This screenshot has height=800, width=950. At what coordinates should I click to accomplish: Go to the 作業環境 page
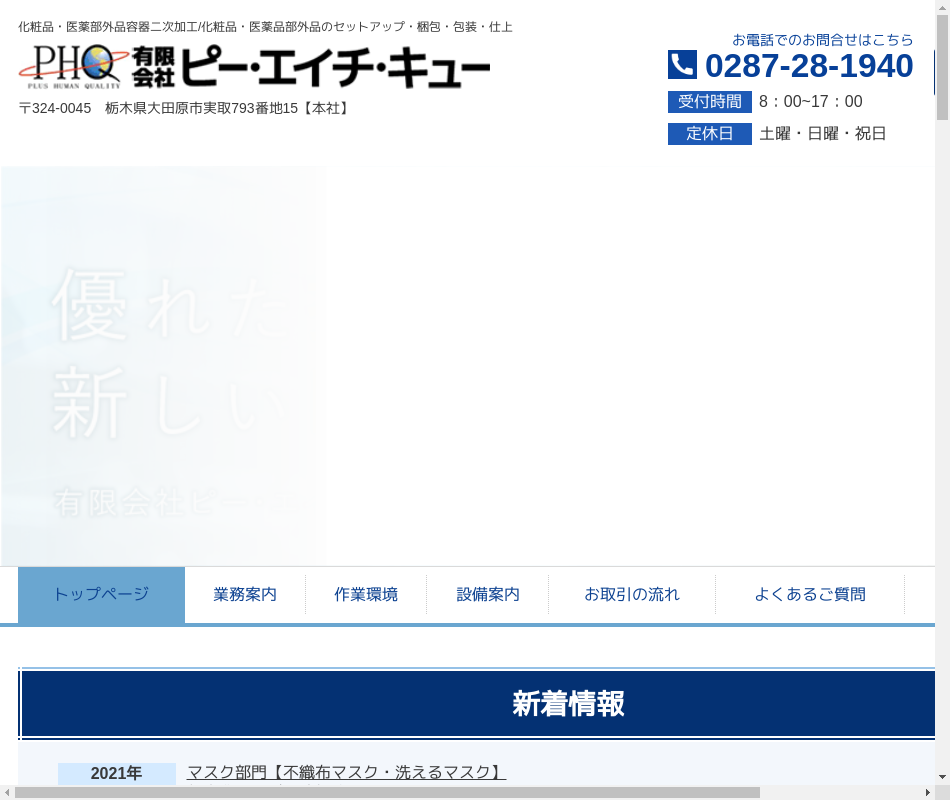pyautogui.click(x=366, y=595)
